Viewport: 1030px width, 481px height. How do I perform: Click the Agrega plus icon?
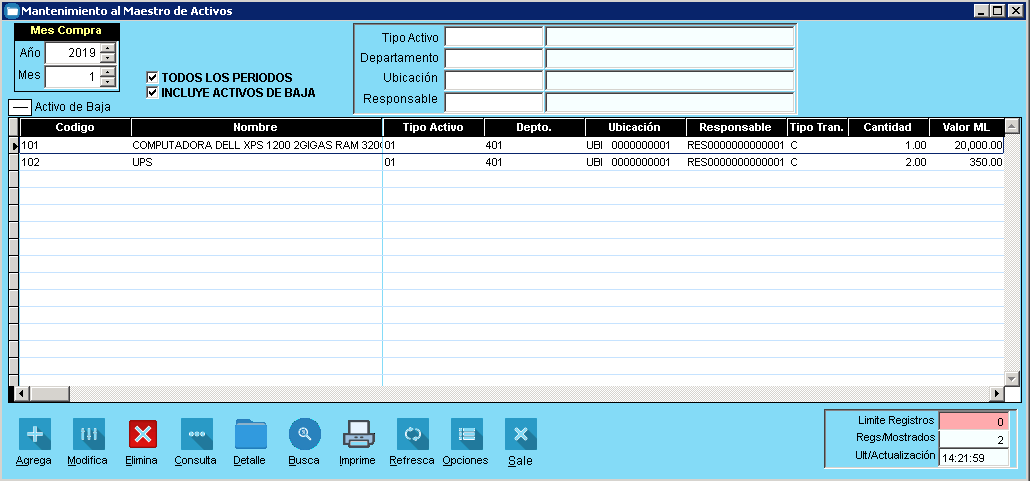[x=34, y=434]
